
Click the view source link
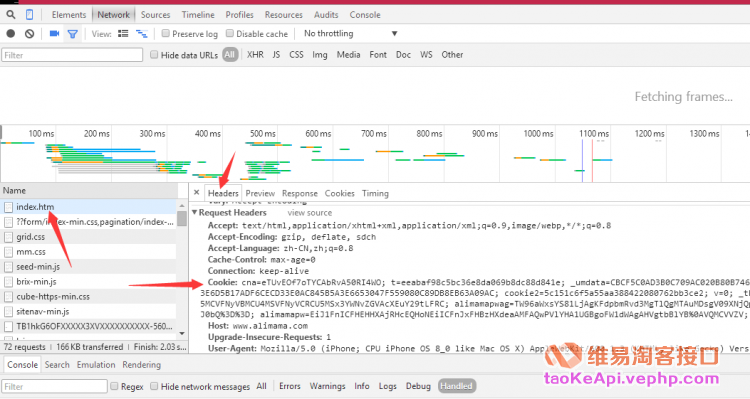309,213
